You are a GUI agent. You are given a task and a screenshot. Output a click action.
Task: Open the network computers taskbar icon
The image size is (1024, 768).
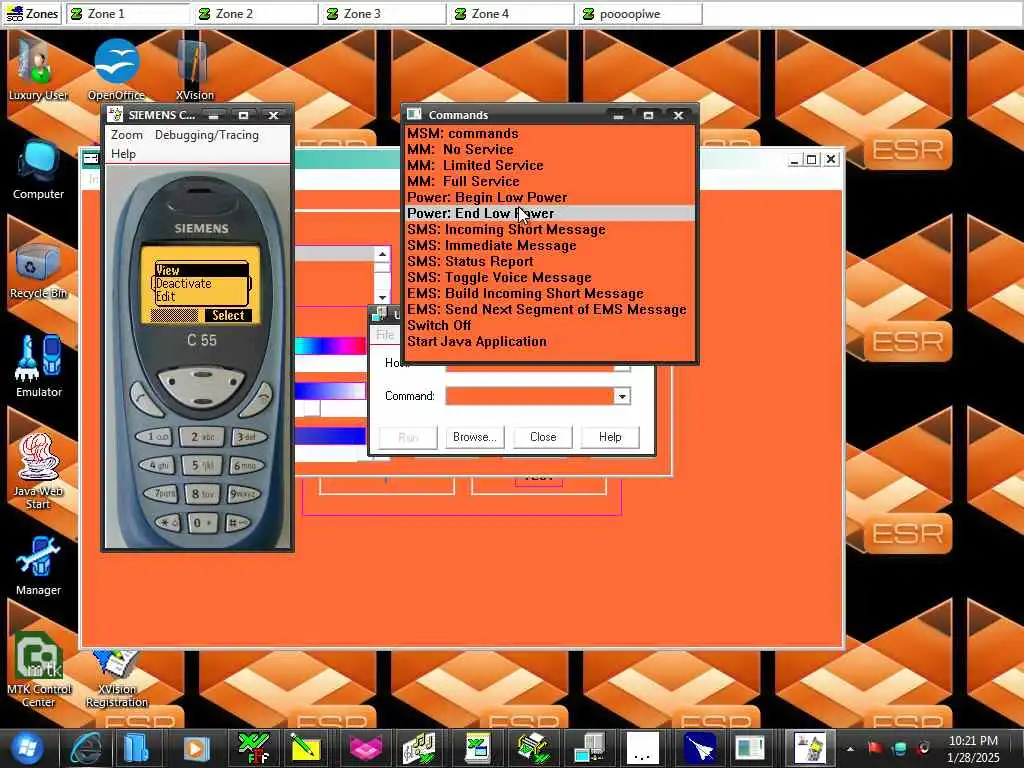[x=589, y=748]
